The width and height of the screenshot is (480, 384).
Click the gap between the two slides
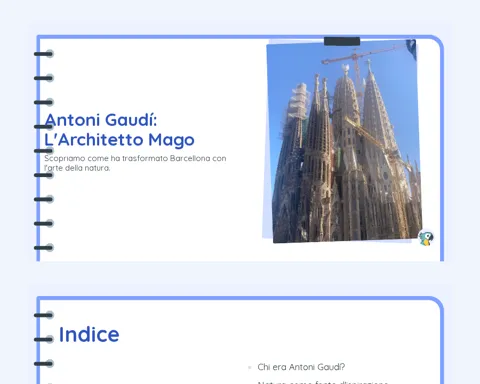[x=240, y=278]
